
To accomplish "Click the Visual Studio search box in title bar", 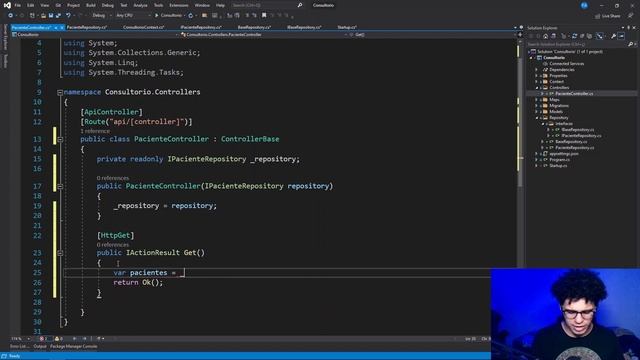I will 267,5.
